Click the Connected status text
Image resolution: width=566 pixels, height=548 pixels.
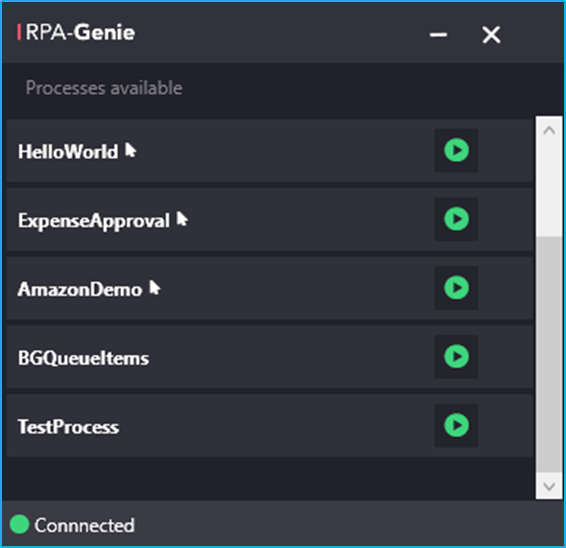pyautogui.click(x=84, y=525)
